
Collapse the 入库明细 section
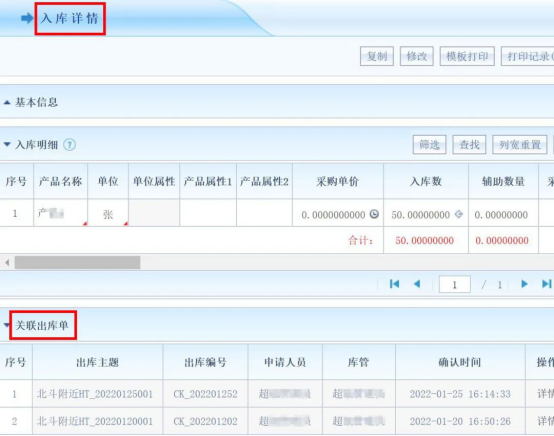click(7, 144)
